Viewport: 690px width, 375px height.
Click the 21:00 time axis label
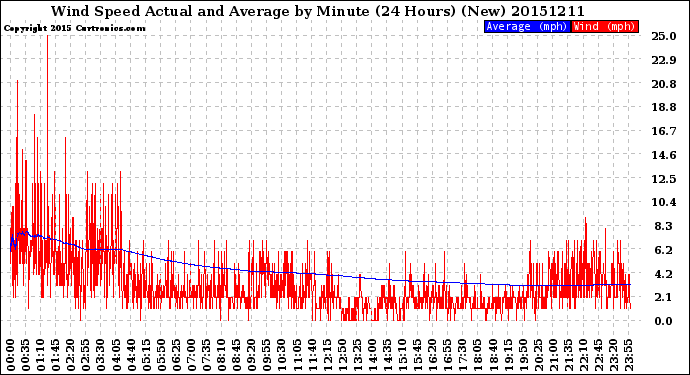pos(554,355)
